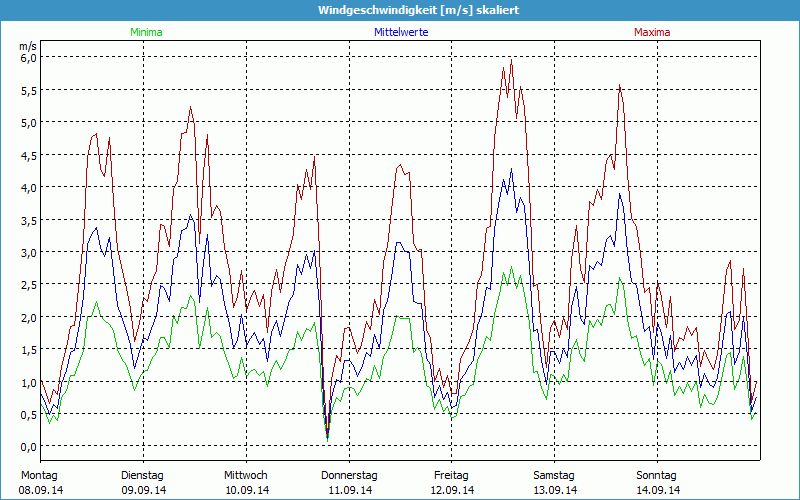800x500 pixels.
Task: Click the 4,0 y-axis value
Action: (x=29, y=188)
